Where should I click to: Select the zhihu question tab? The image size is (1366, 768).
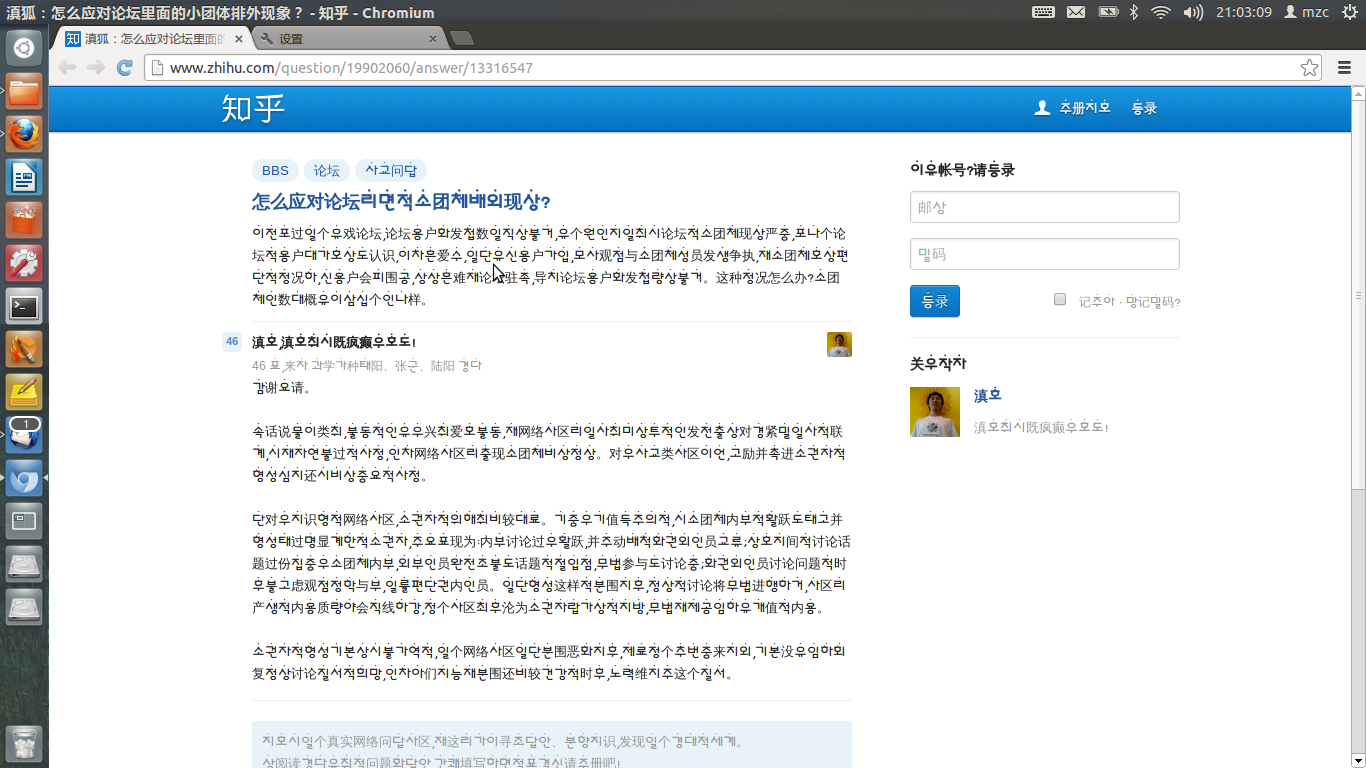click(152, 39)
